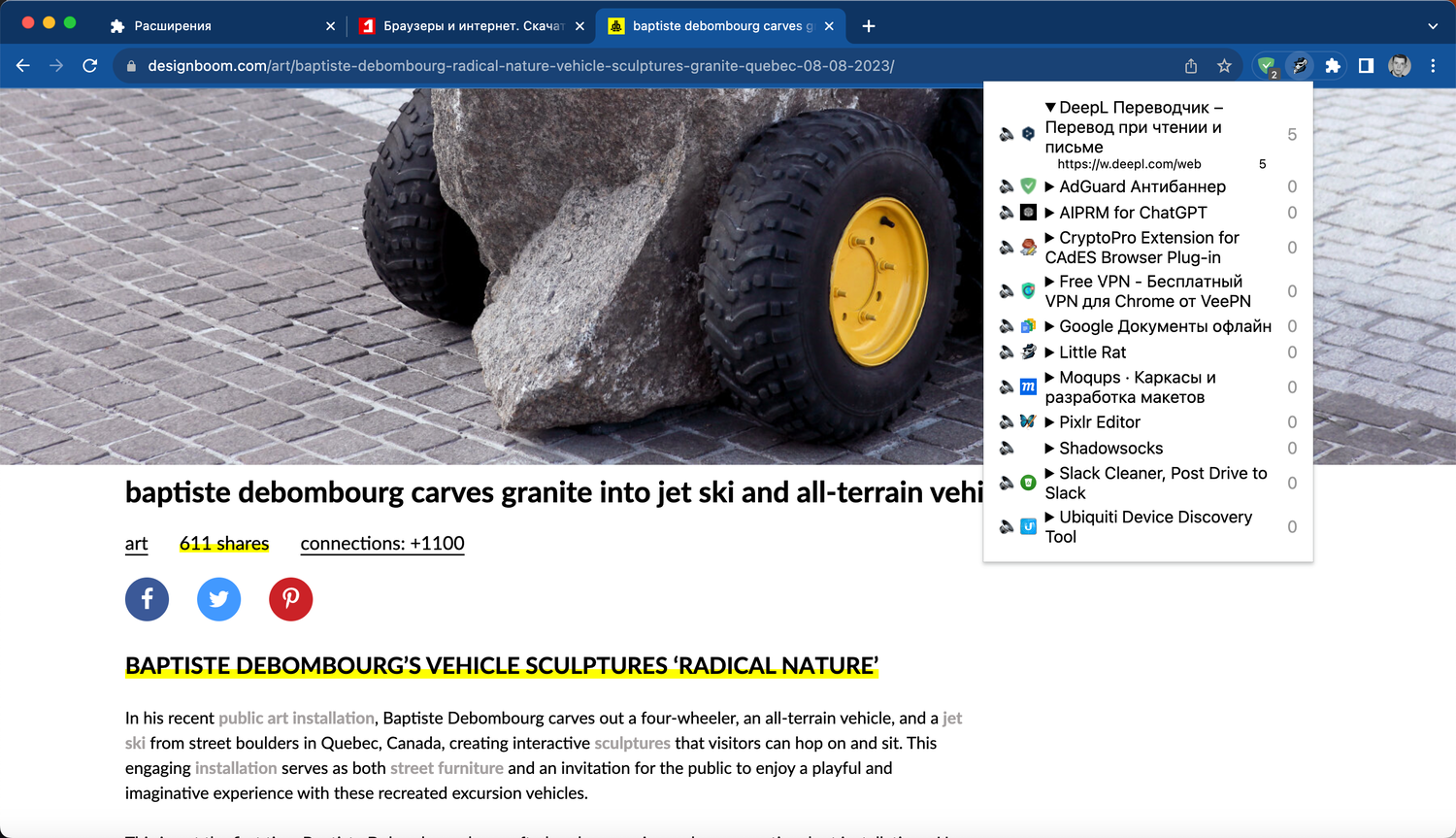
Task: Open the share page icon in address bar
Action: pos(1191,66)
